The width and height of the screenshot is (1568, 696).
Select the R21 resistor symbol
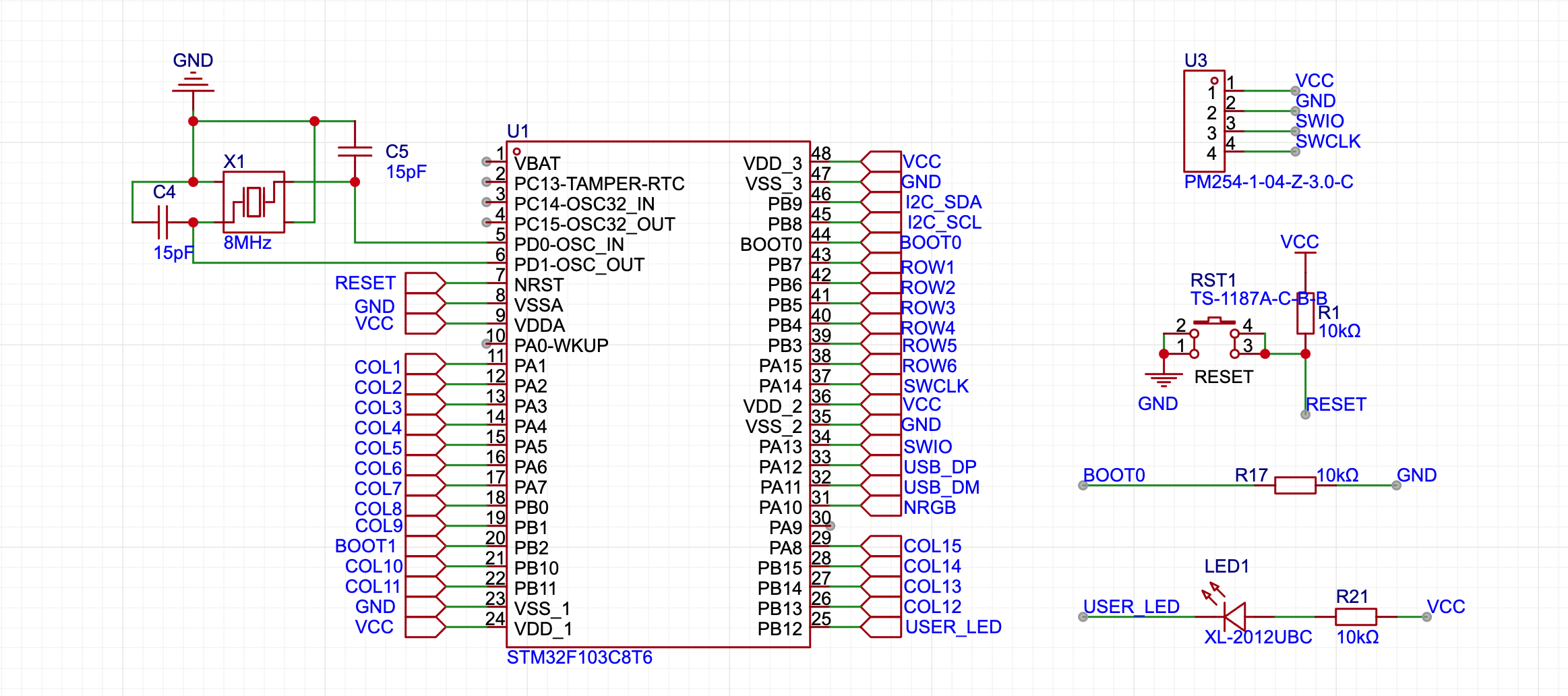tap(1356, 616)
